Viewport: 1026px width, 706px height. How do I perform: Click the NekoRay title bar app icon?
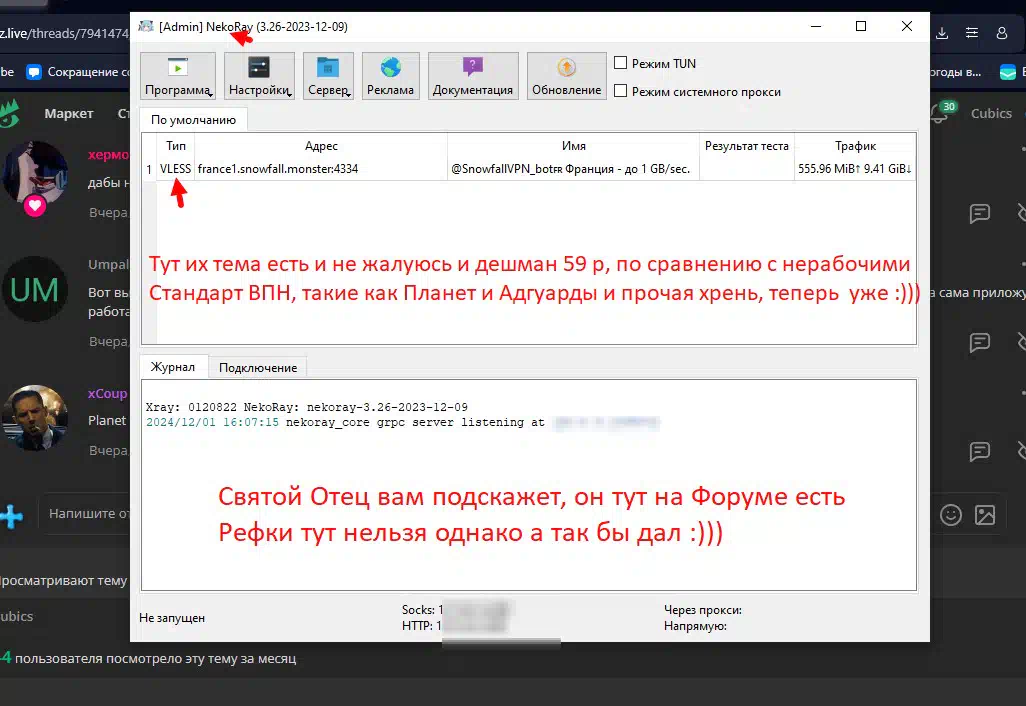[146, 26]
